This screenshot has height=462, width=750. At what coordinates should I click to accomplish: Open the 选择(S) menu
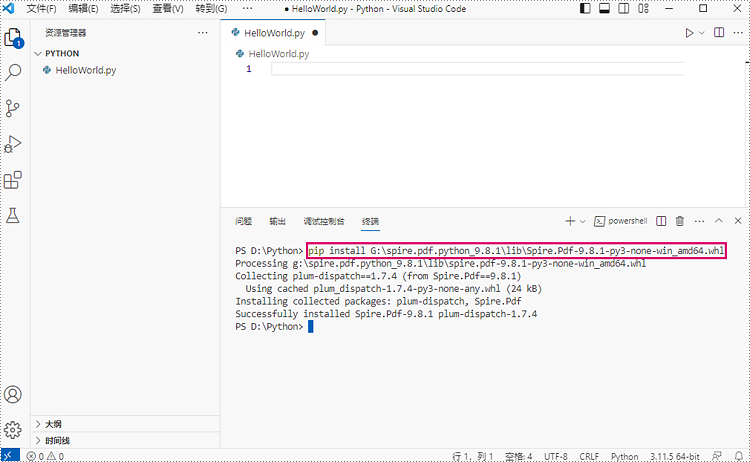[x=125, y=9]
